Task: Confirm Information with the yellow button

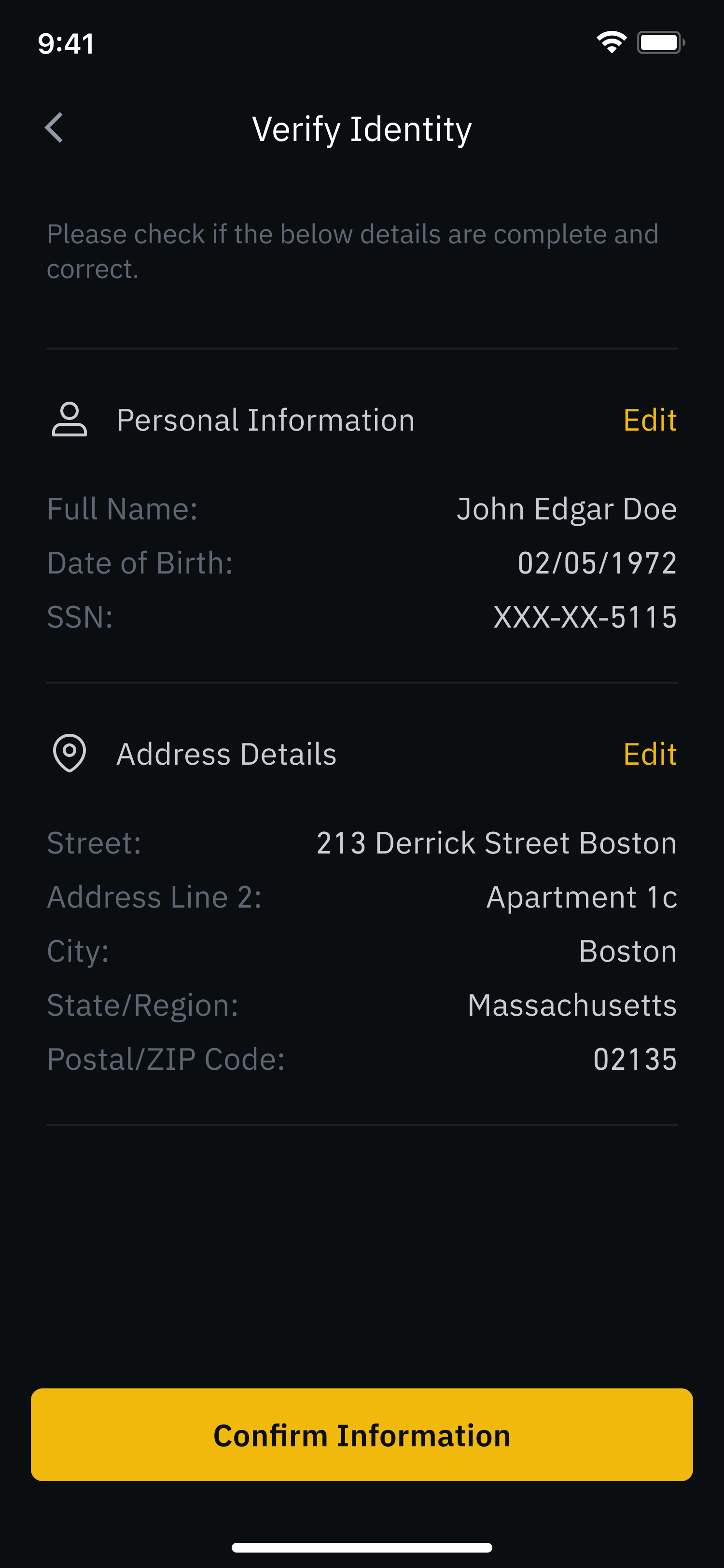Action: pos(362,1435)
